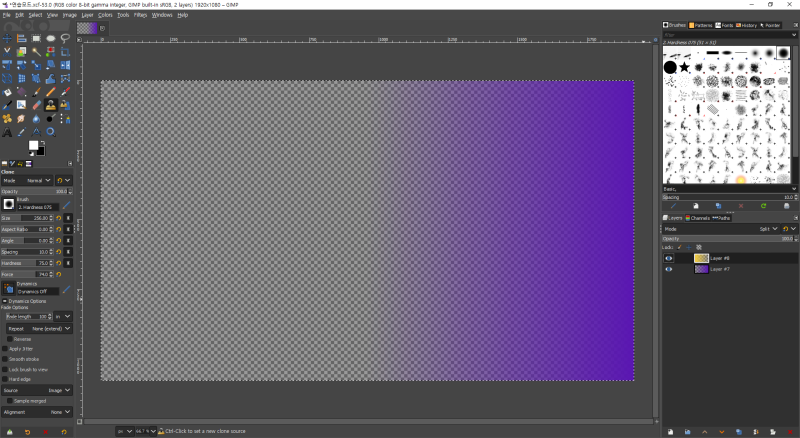Select the Eraser tool
The height and width of the screenshot is (438, 800).
coord(36,105)
